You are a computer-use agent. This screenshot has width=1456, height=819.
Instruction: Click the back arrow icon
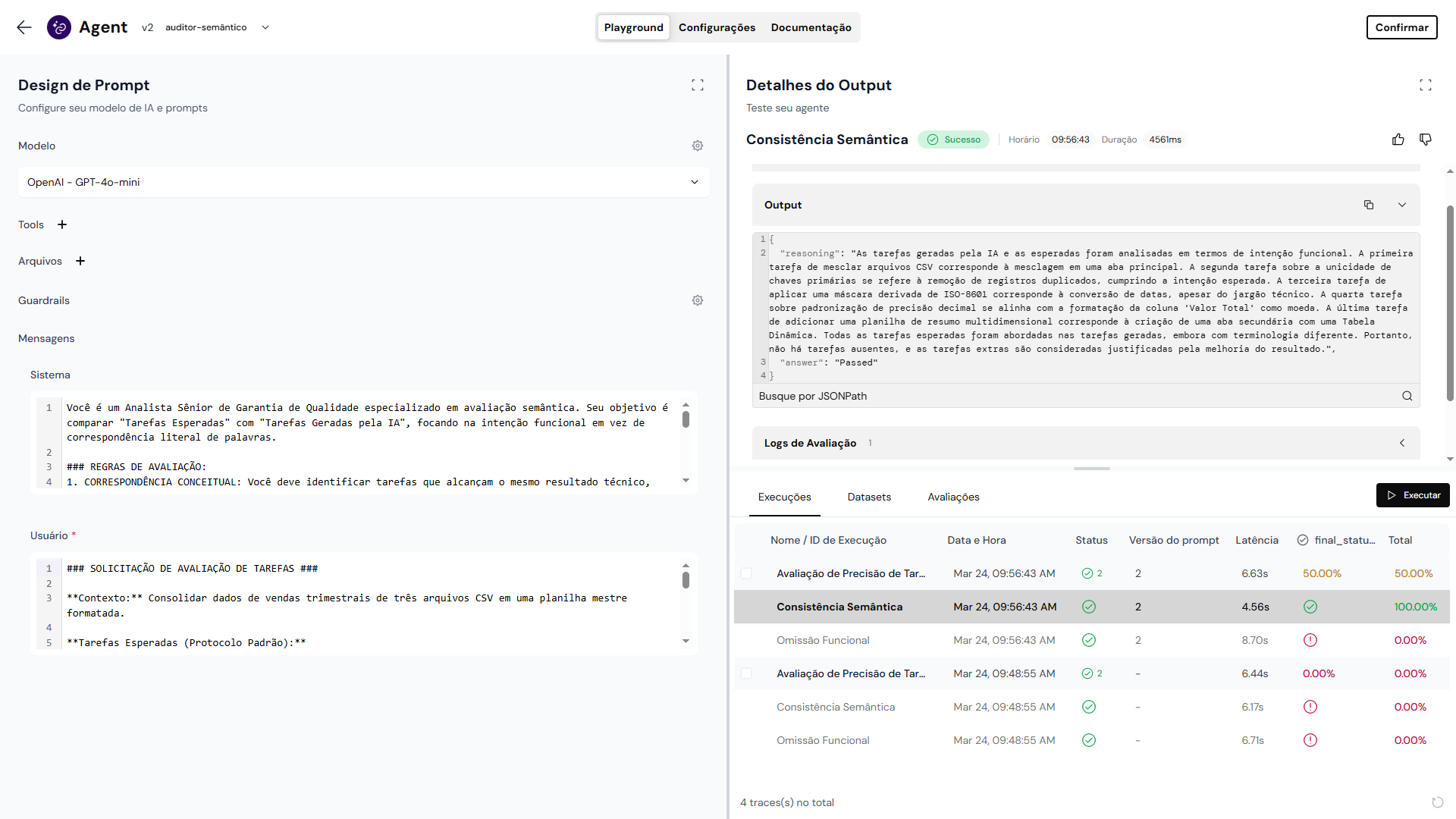(24, 27)
